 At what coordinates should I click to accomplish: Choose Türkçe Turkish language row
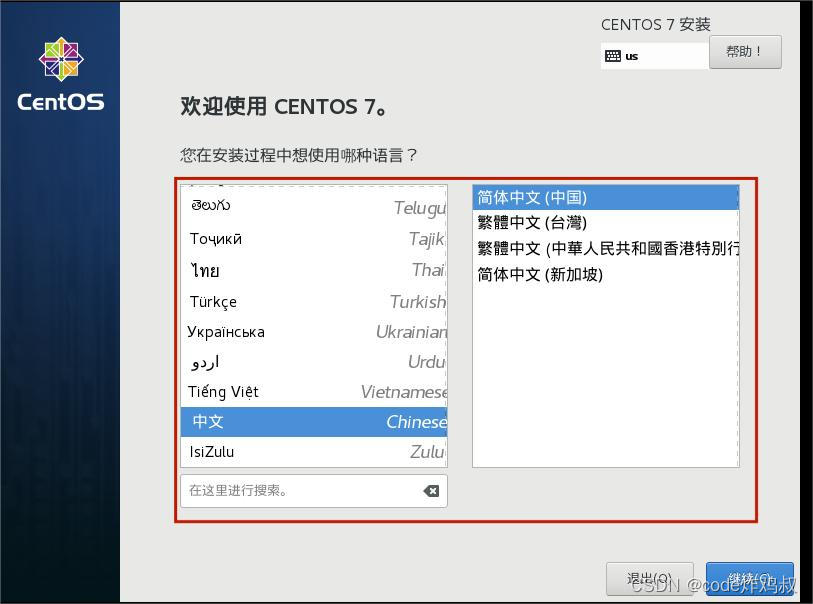click(x=314, y=301)
